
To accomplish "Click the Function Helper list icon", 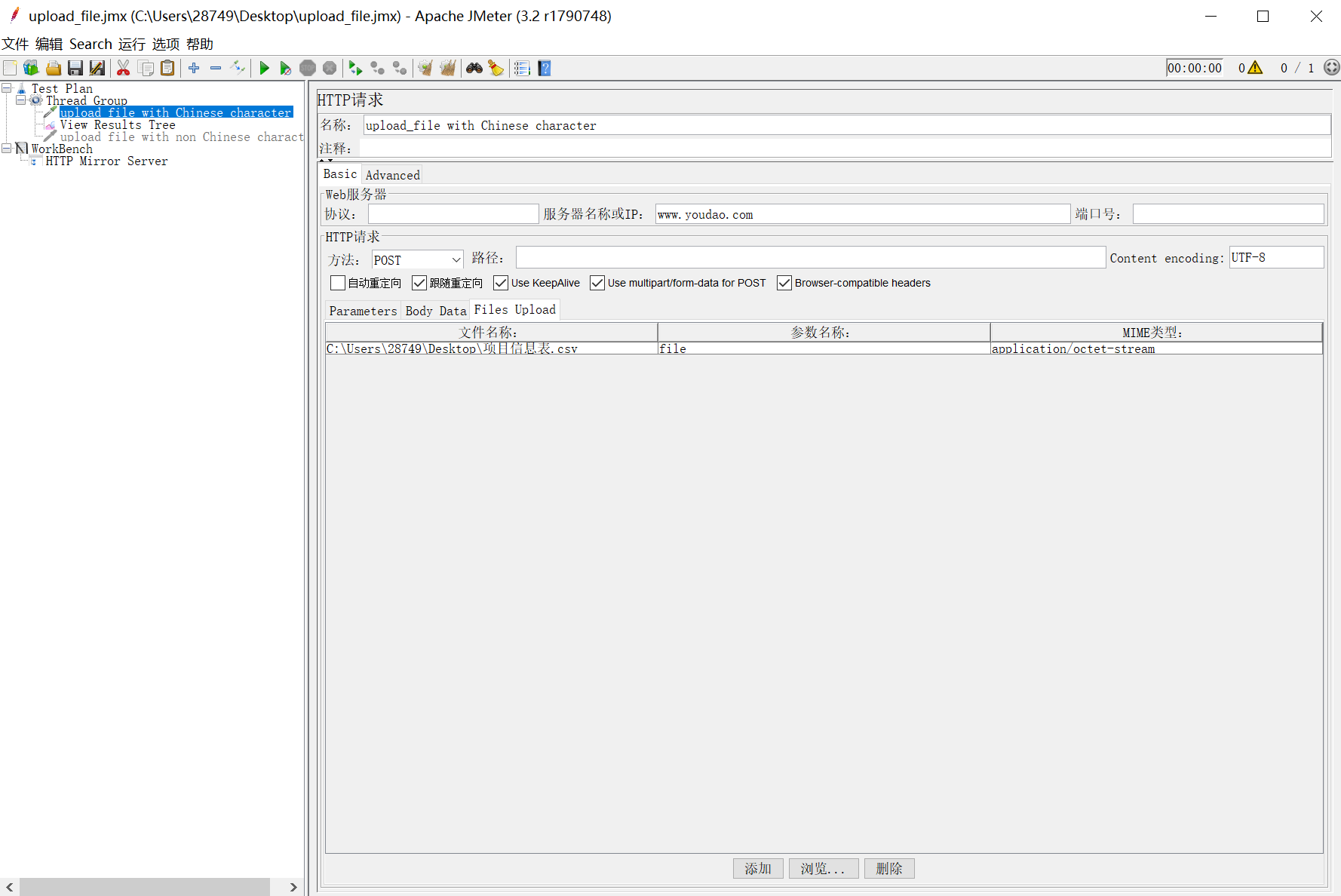I will 522,69.
